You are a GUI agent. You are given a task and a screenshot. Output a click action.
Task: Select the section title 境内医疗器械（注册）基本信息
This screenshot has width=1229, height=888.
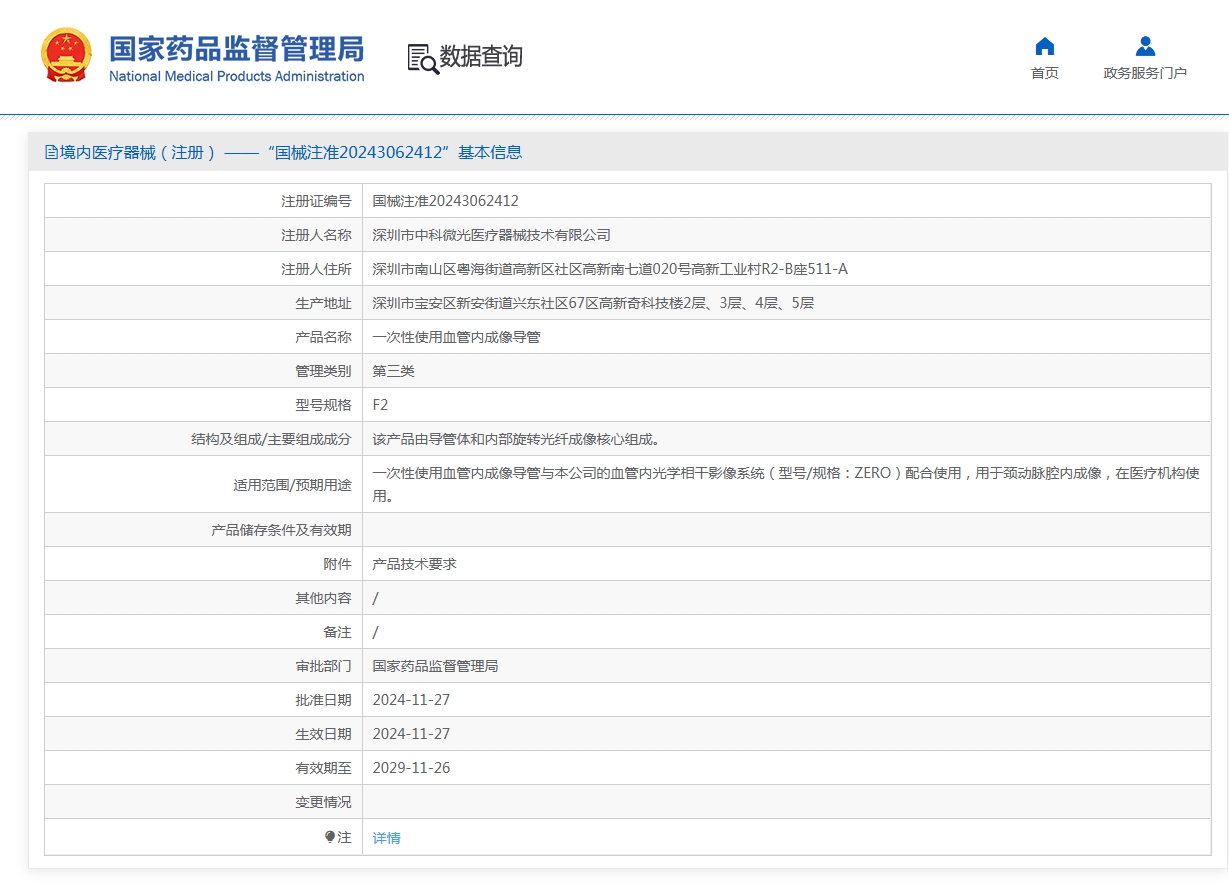point(284,152)
